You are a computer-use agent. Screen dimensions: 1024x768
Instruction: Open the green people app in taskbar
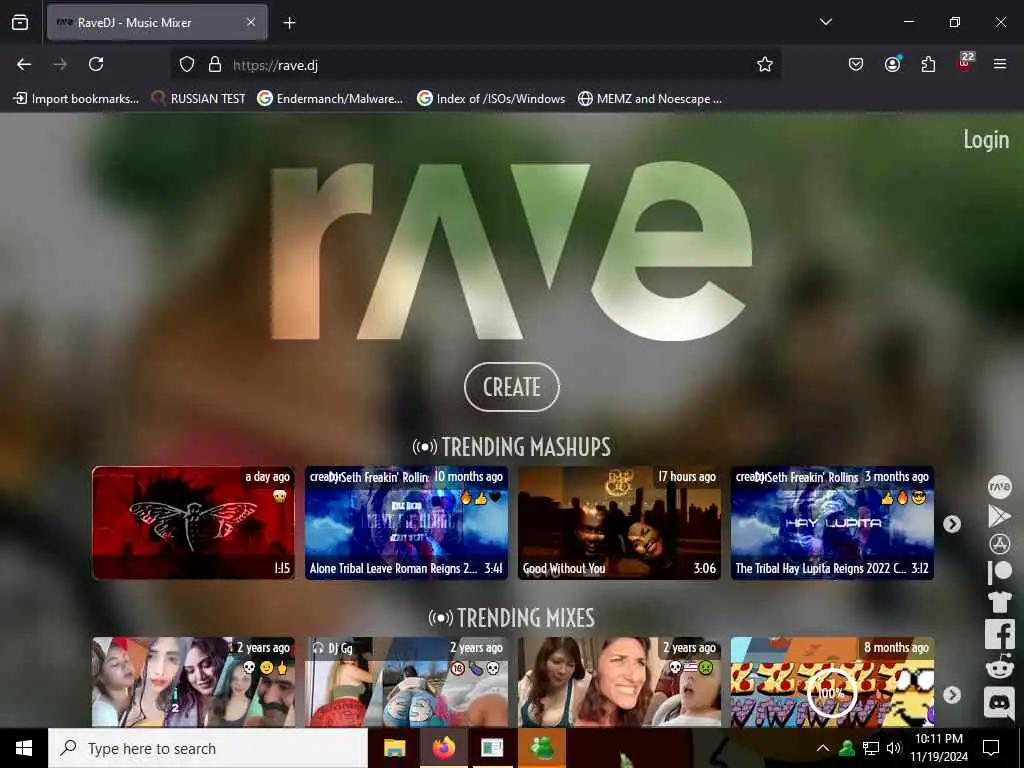click(x=541, y=748)
